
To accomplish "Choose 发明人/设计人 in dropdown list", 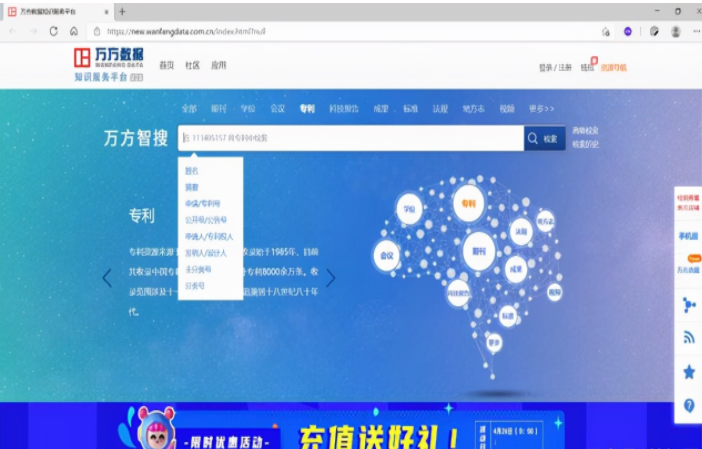I will pos(206,253).
